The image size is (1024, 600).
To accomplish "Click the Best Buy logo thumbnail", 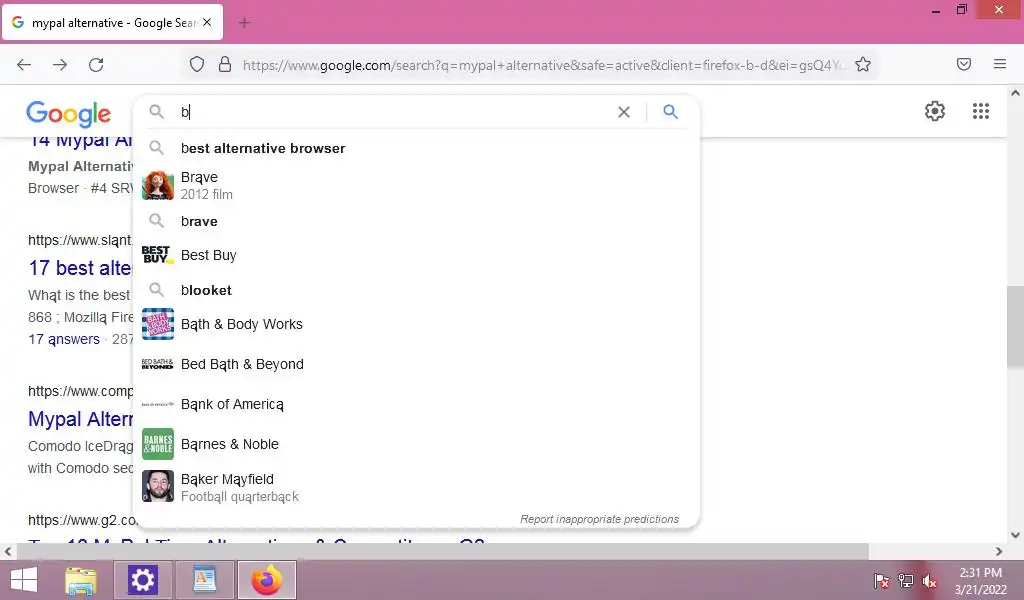I will (157, 255).
